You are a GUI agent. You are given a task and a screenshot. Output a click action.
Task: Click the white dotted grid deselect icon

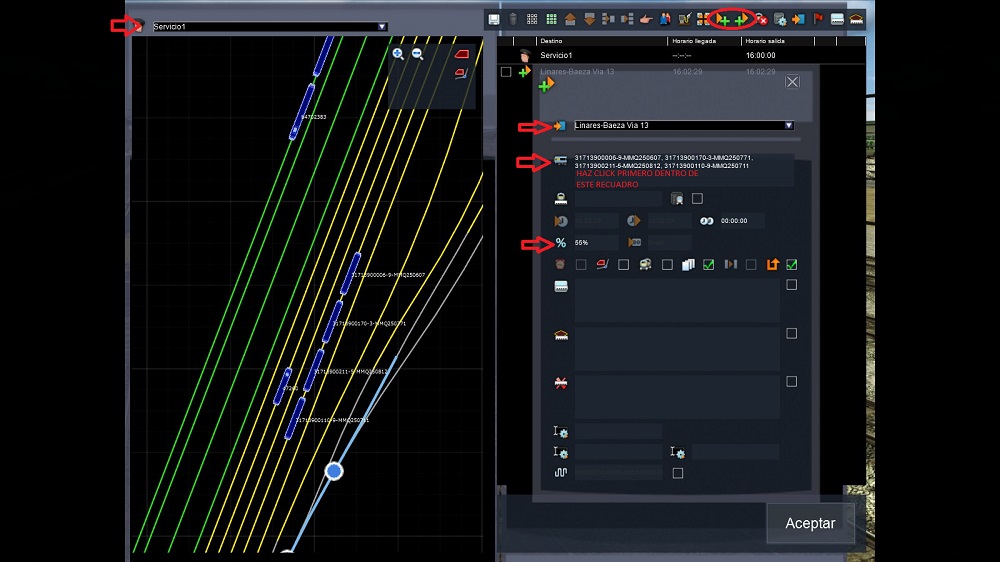tap(532, 20)
